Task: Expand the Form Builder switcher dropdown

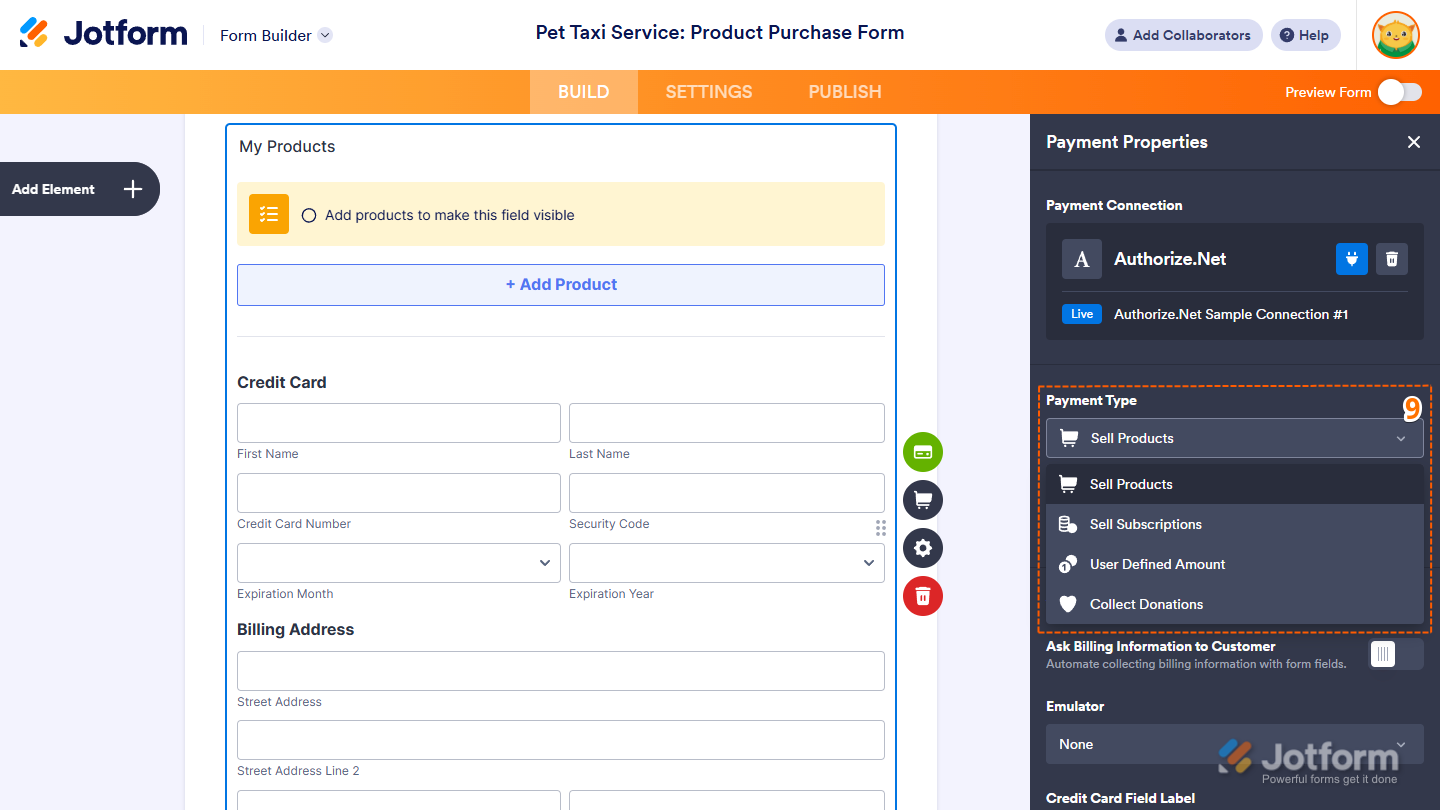Action: pyautogui.click(x=325, y=35)
